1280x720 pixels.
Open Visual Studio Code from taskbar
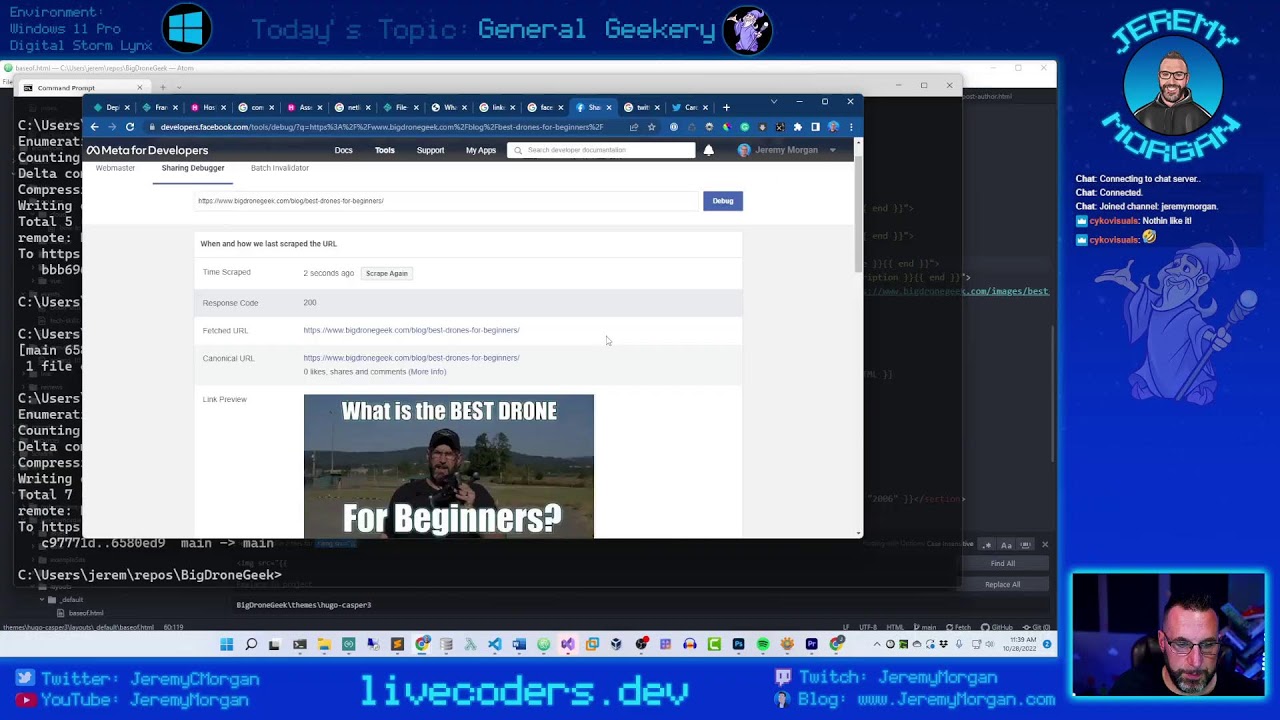click(494, 644)
